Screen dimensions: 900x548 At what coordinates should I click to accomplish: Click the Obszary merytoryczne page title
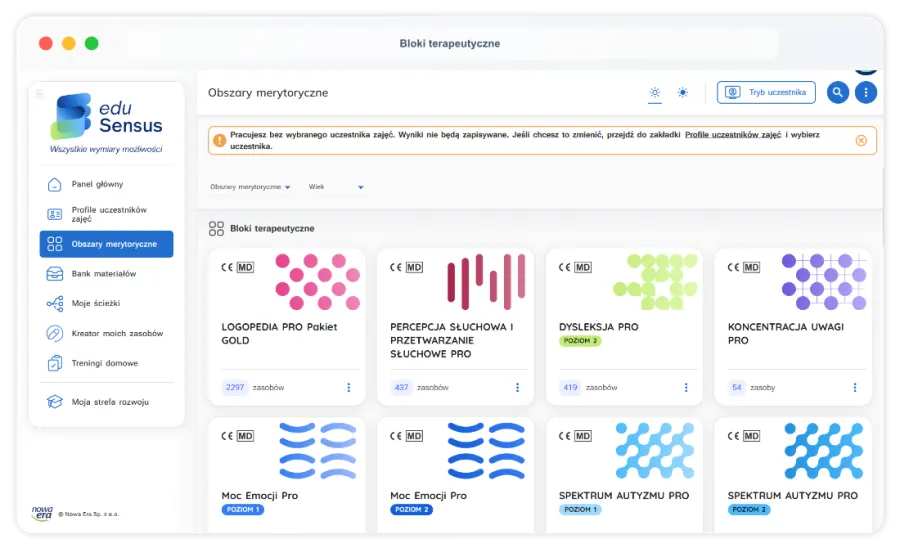click(x=268, y=93)
